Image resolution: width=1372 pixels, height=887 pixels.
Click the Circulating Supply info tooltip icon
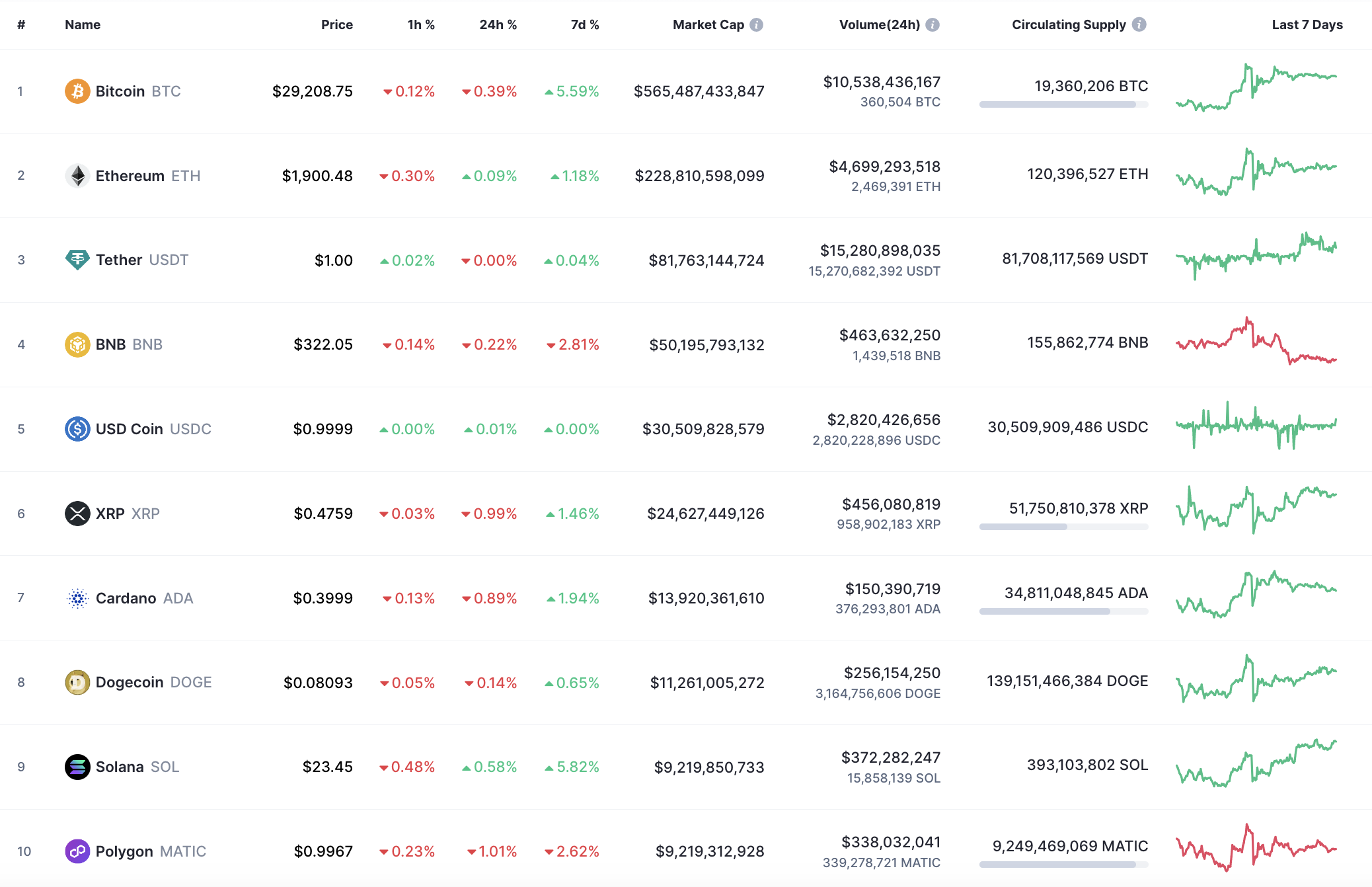pos(1139,24)
